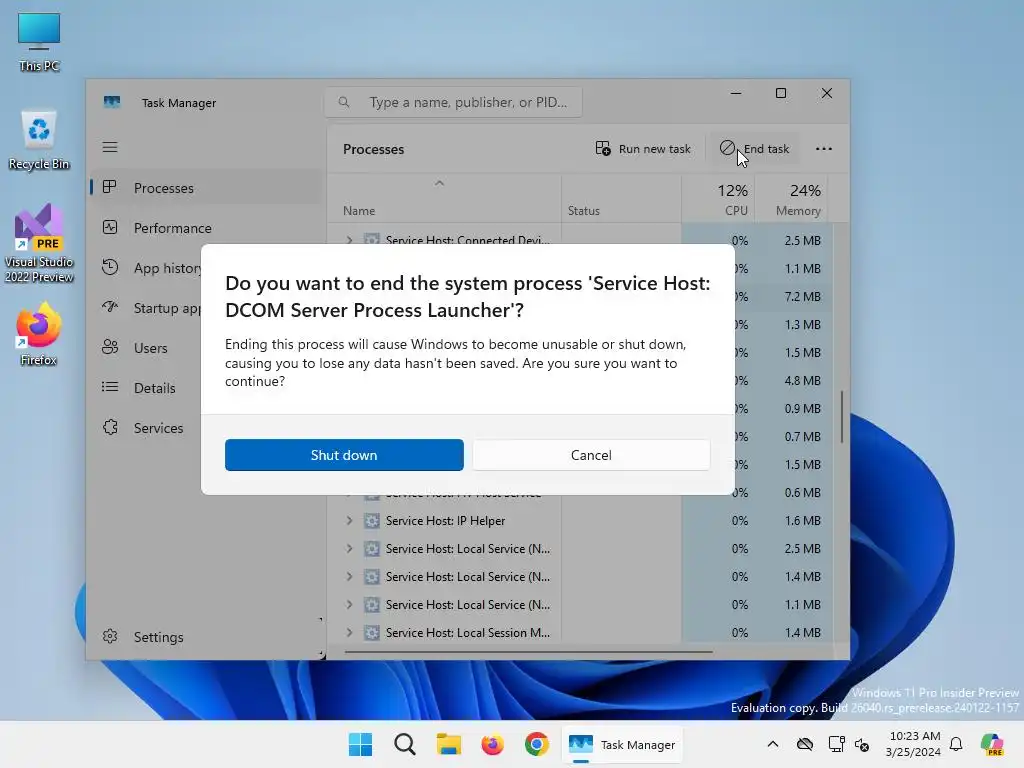Go to the Startup apps page

tap(167, 308)
